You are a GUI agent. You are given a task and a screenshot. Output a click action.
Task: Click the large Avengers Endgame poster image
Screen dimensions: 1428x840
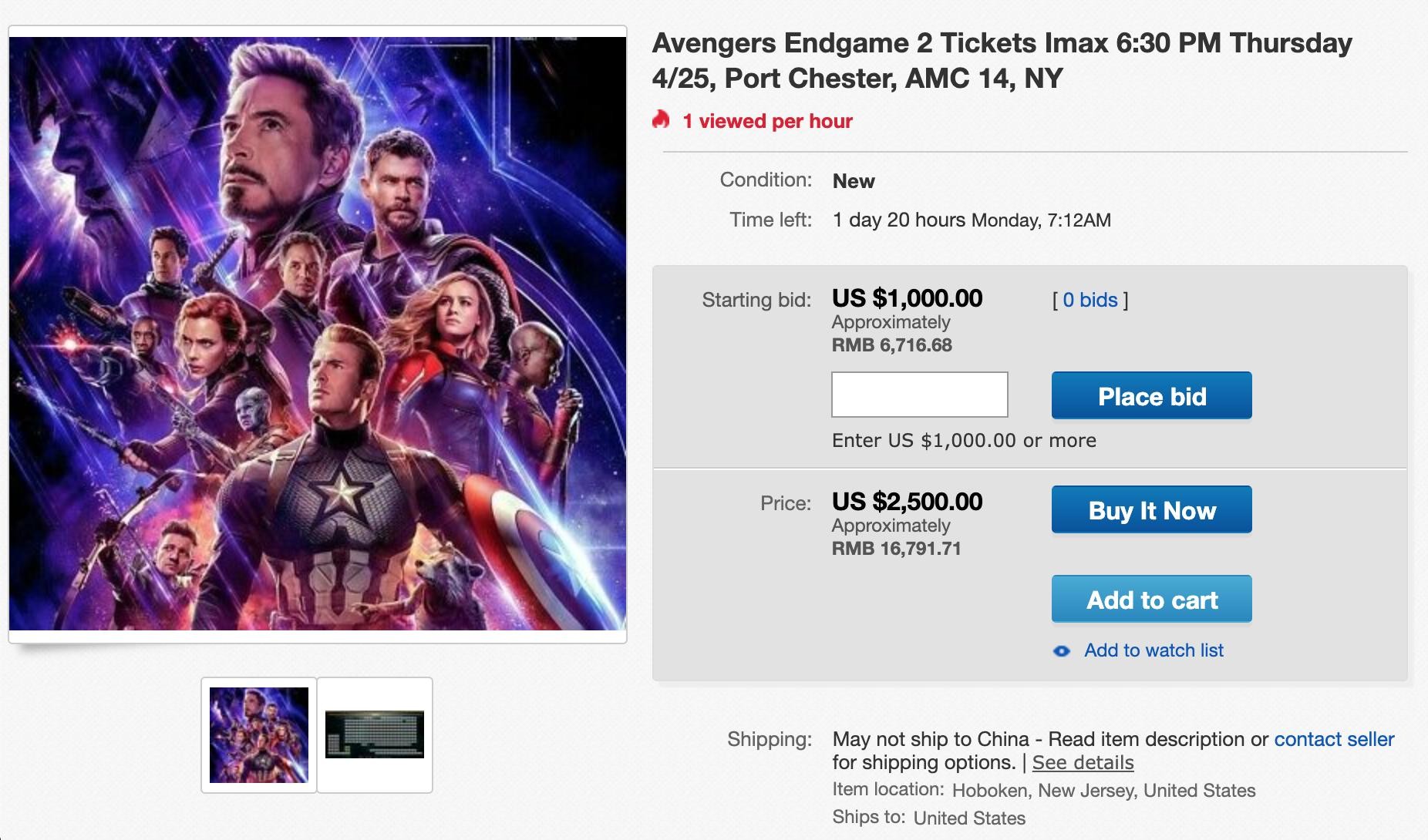tap(318, 334)
